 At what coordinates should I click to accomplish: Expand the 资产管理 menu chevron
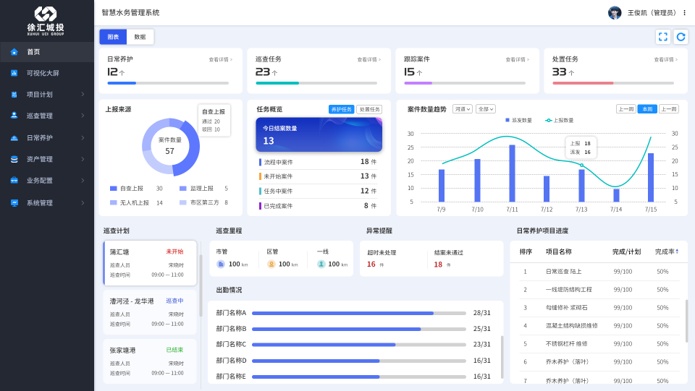[x=83, y=159]
